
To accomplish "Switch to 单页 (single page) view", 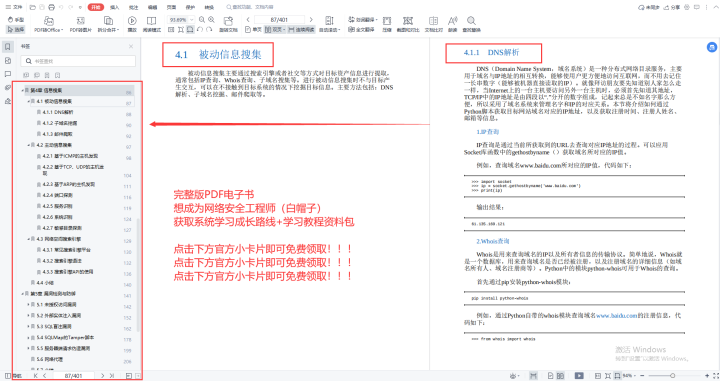I will [253, 29].
